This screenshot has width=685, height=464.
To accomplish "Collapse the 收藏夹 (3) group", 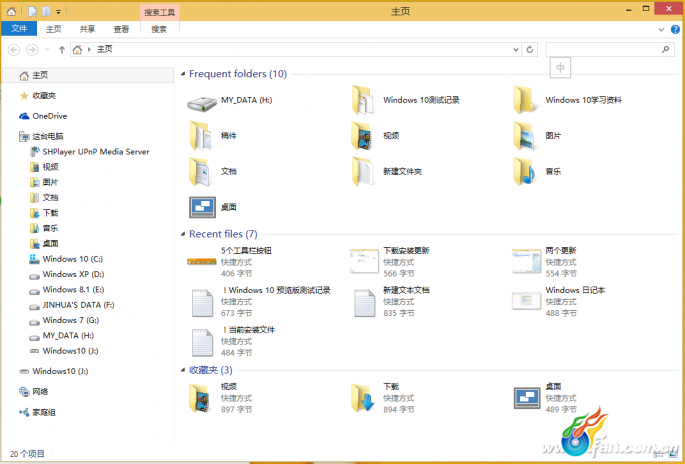I will pyautogui.click(x=183, y=370).
